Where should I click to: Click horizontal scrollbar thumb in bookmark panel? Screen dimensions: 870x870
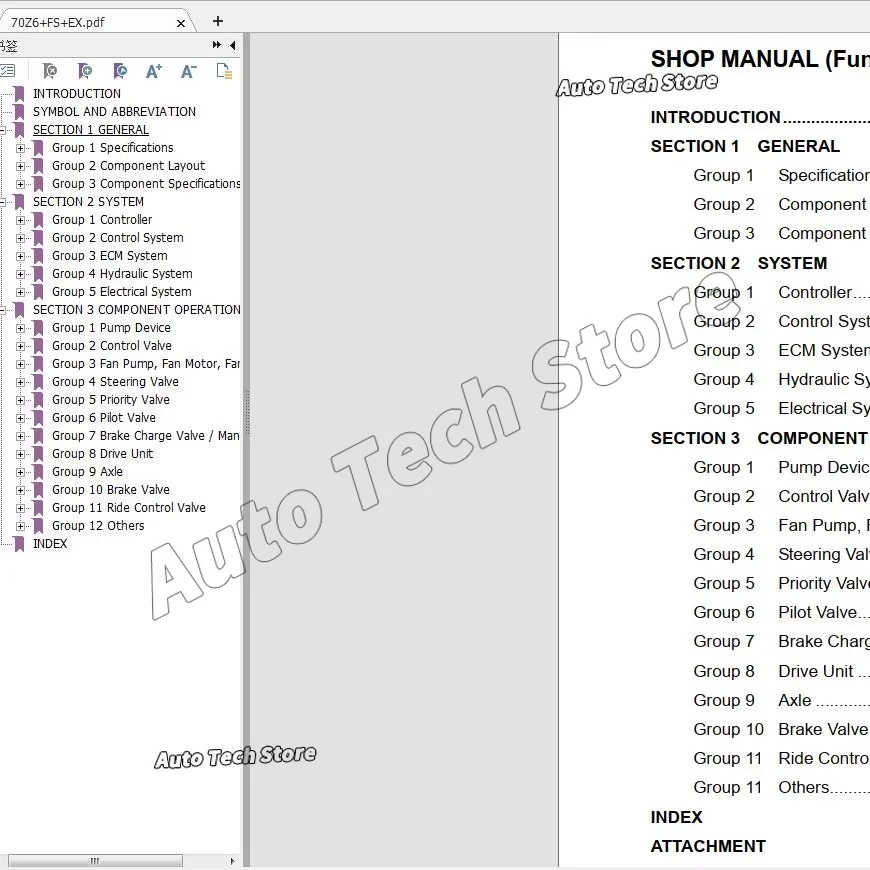(x=95, y=861)
